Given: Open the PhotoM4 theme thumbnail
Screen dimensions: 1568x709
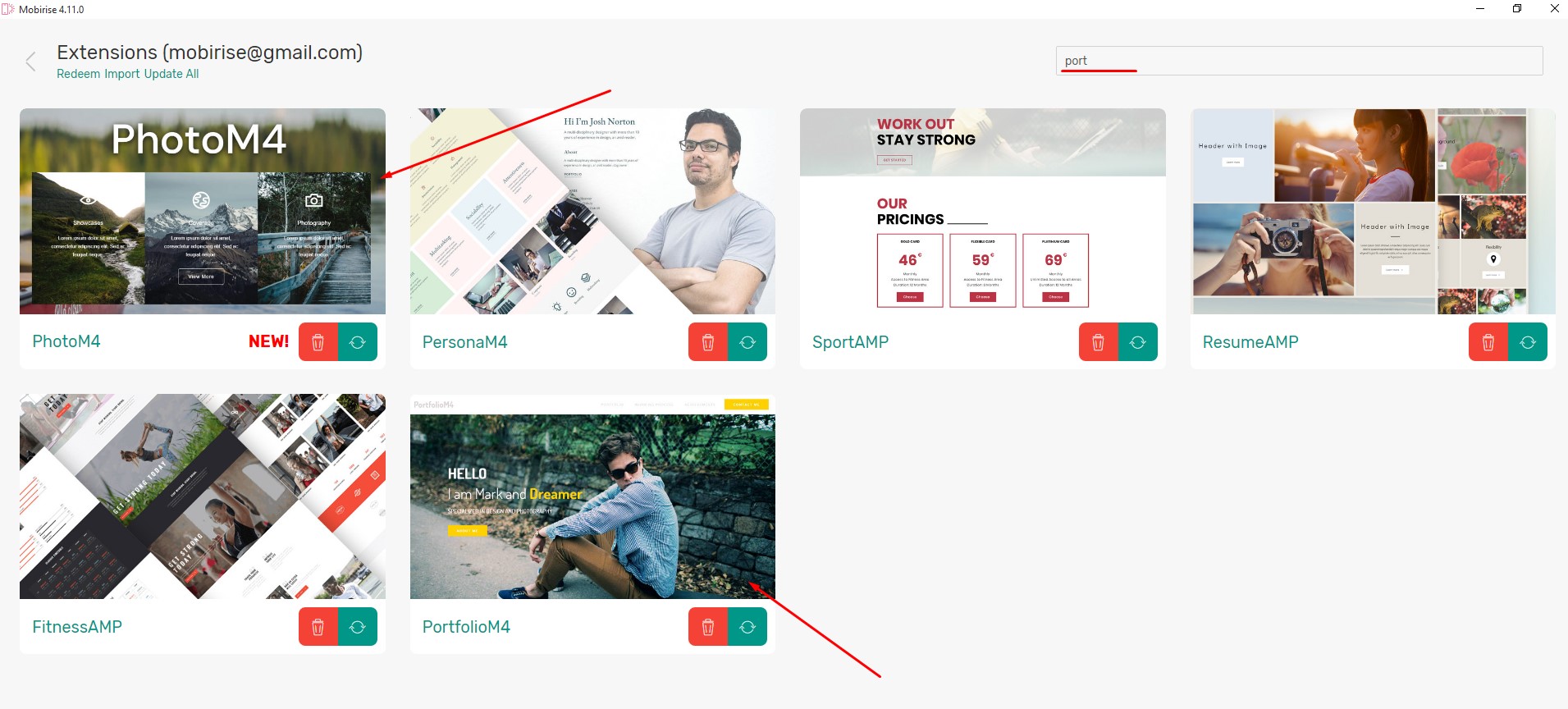Looking at the screenshot, I should (203, 211).
